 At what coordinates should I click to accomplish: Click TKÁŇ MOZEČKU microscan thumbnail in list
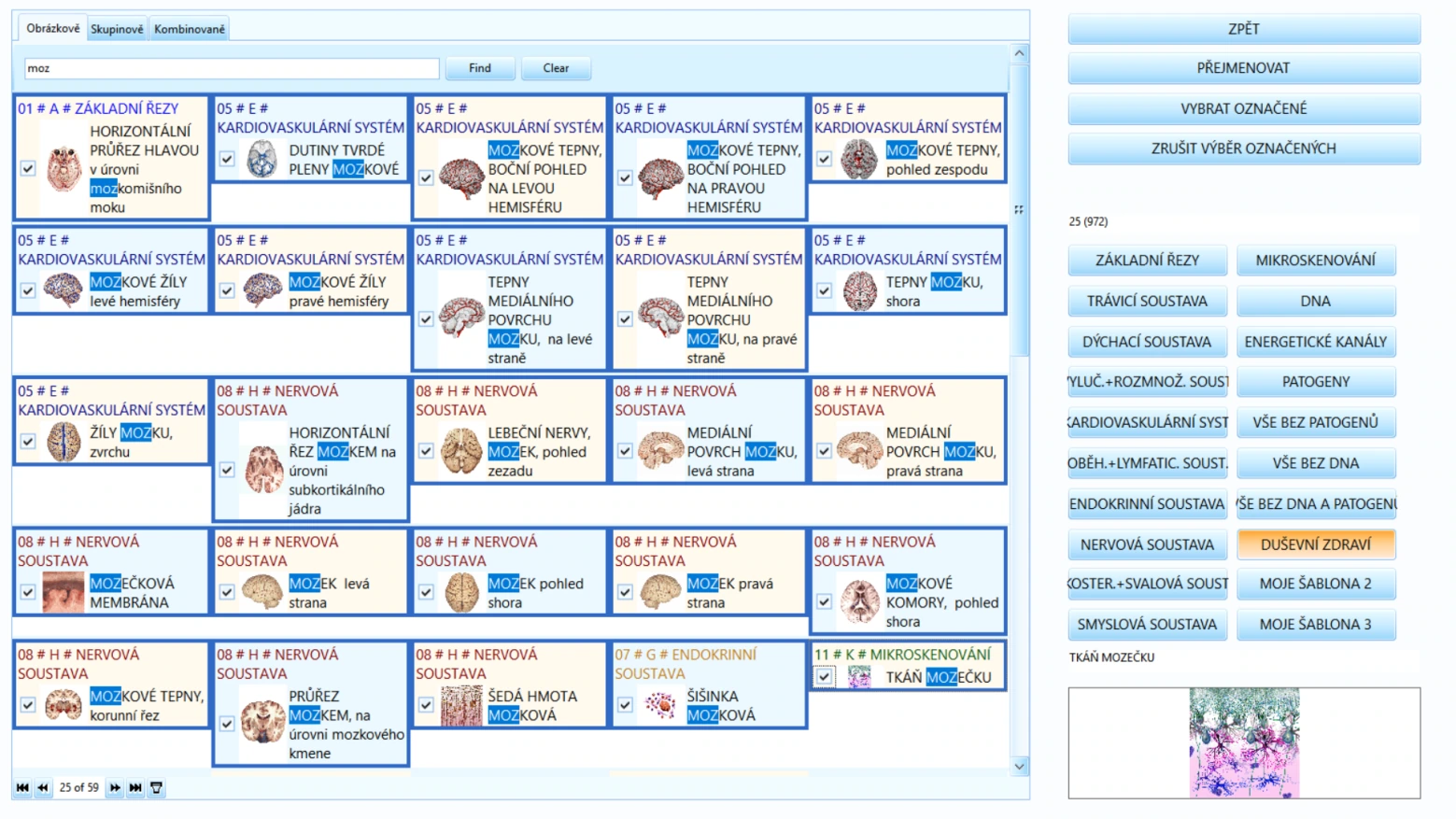click(859, 677)
